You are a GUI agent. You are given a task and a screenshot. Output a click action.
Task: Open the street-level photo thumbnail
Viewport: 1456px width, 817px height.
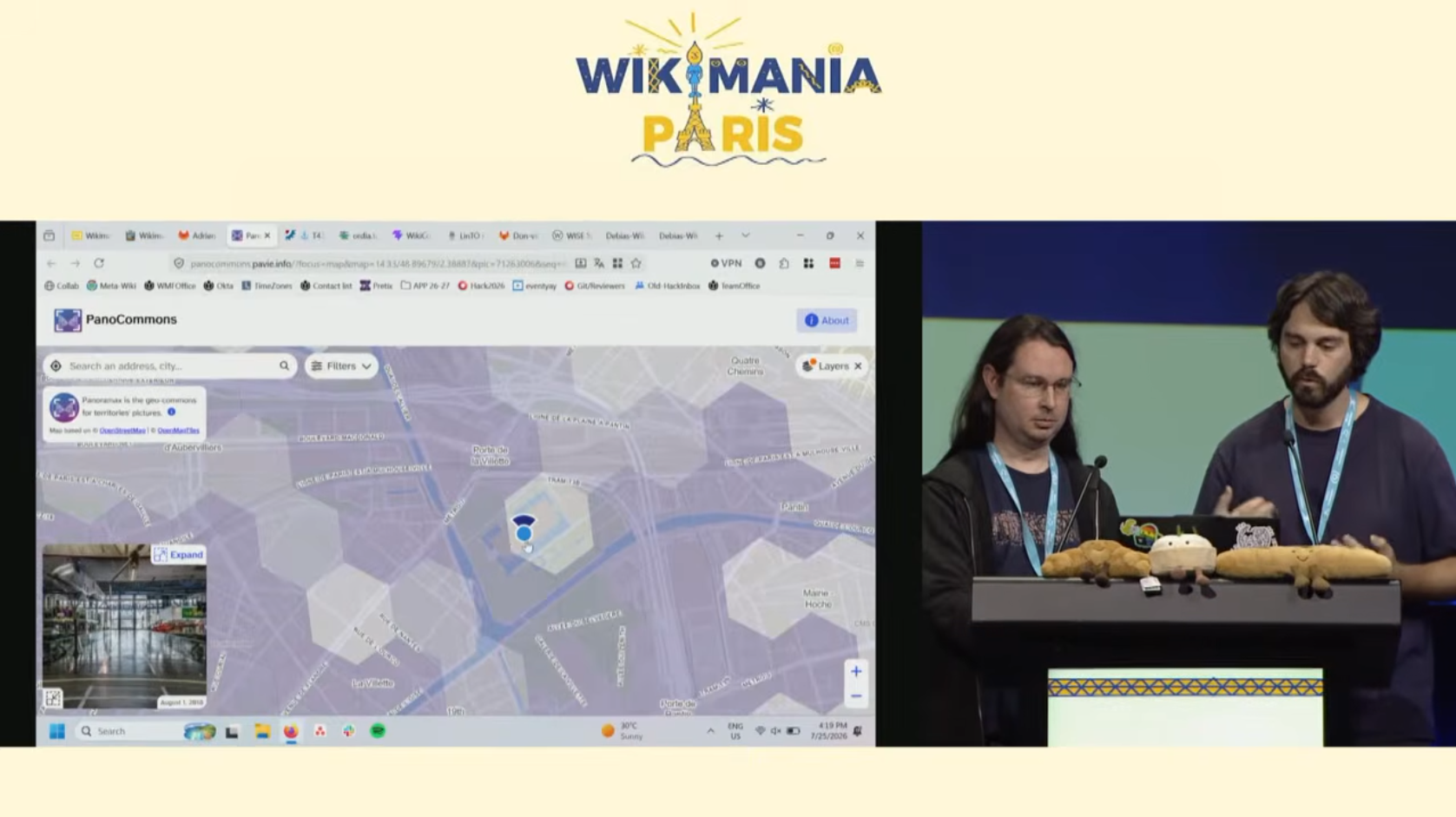coord(124,627)
